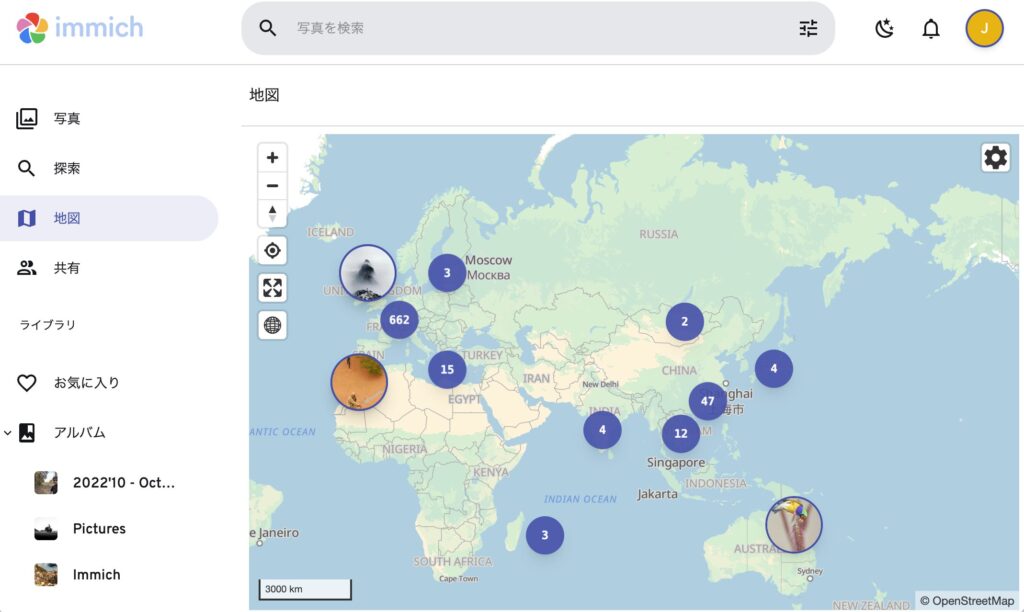Enter fullscreen map view
This screenshot has height=612, width=1024.
click(x=272, y=288)
